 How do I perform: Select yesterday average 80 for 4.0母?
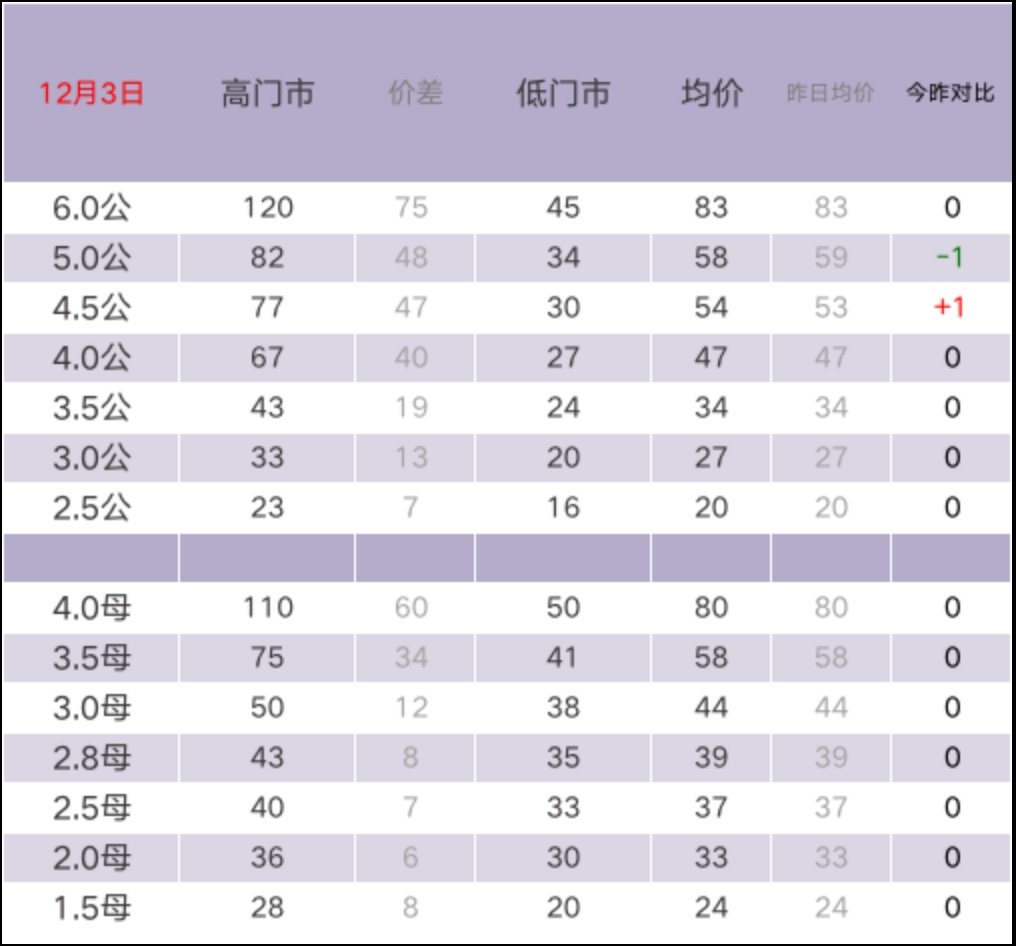(x=831, y=608)
